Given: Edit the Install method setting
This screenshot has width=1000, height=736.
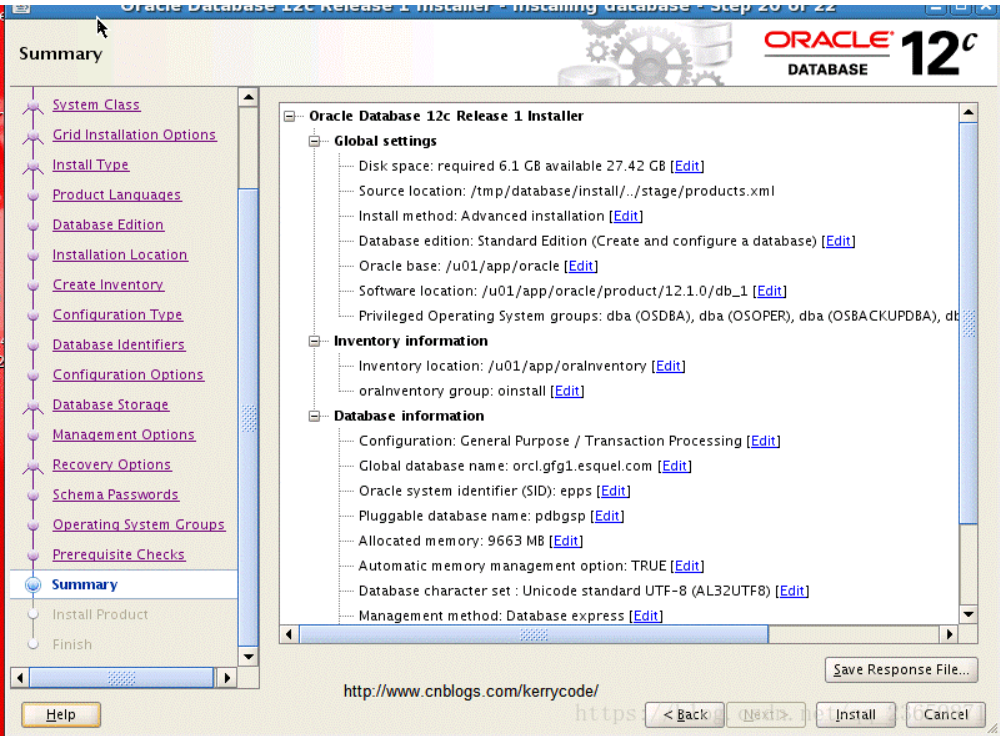Looking at the screenshot, I should tap(626, 216).
